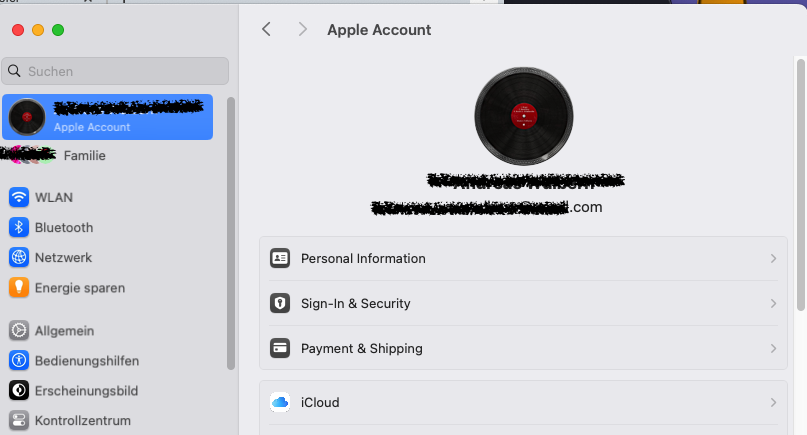Open the iCloud row
Viewport: 807px width, 435px height.
point(523,403)
